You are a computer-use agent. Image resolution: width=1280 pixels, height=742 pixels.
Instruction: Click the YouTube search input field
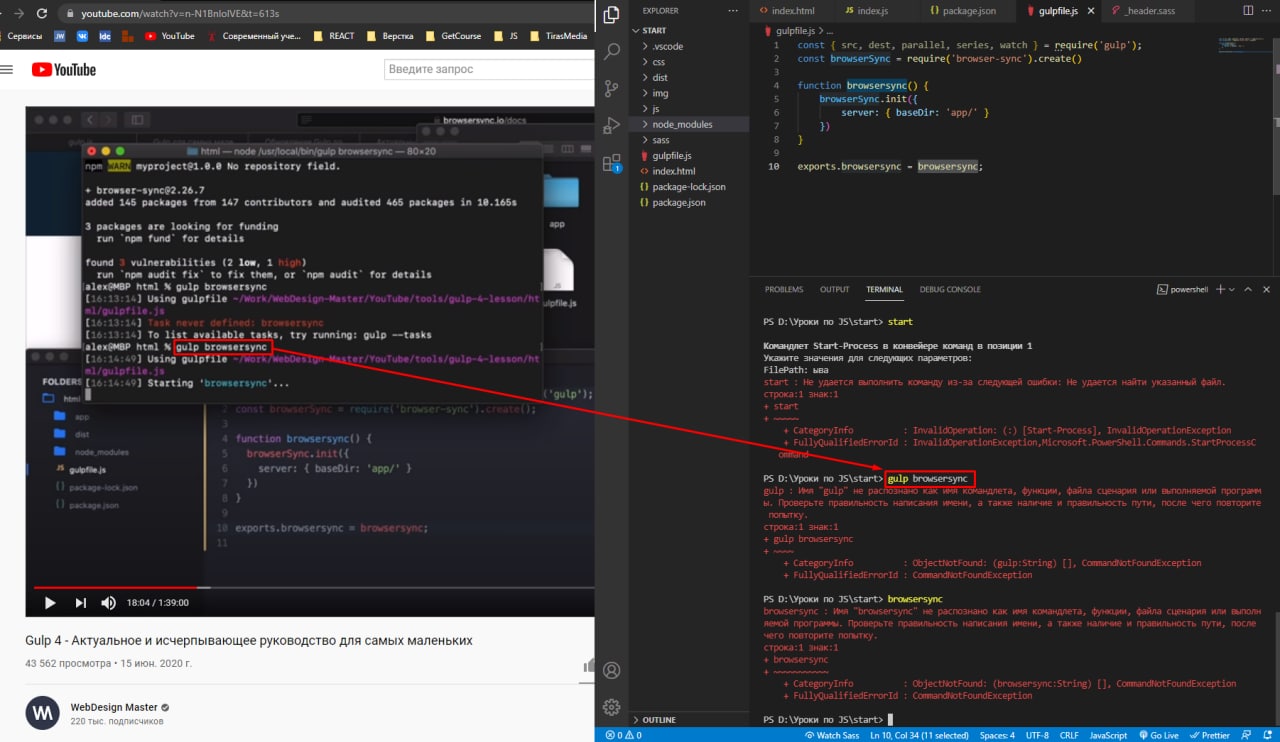pos(490,69)
